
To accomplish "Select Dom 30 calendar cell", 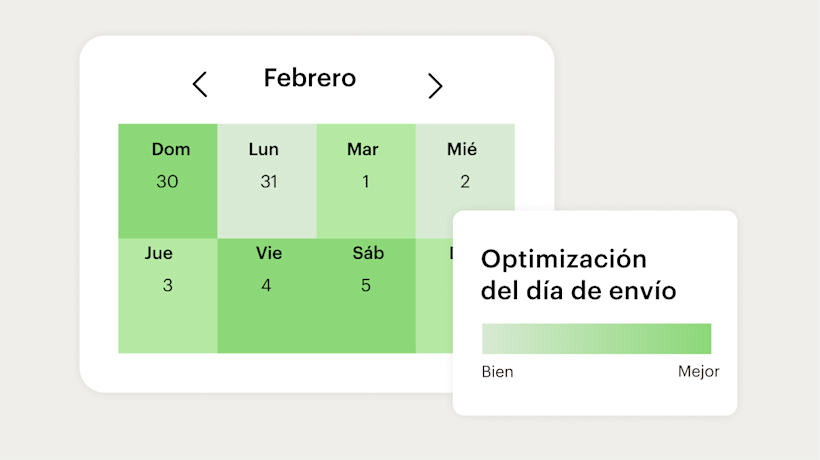I will (168, 181).
